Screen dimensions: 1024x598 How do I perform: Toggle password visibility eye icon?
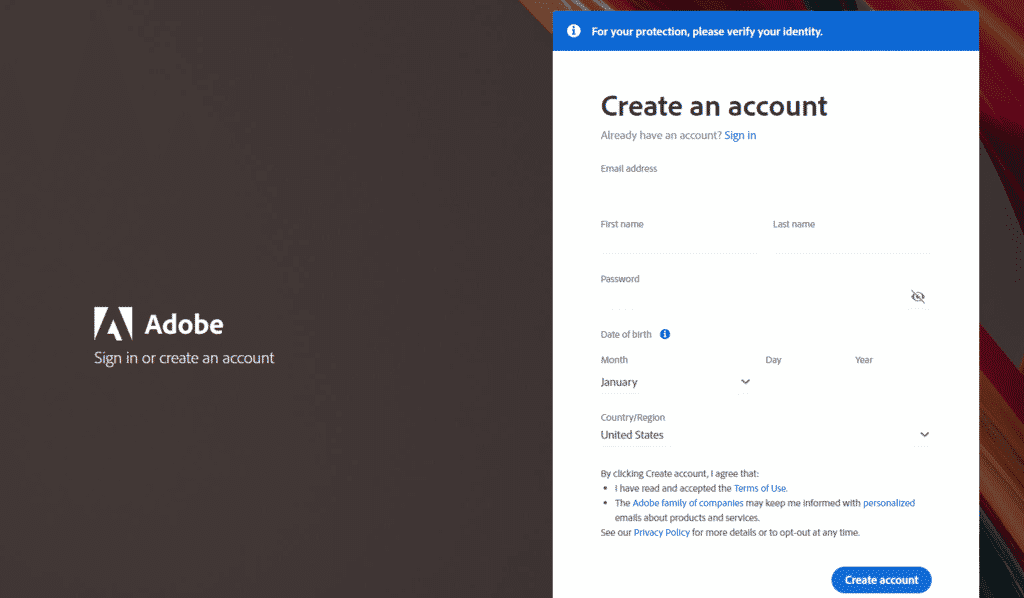[918, 297]
